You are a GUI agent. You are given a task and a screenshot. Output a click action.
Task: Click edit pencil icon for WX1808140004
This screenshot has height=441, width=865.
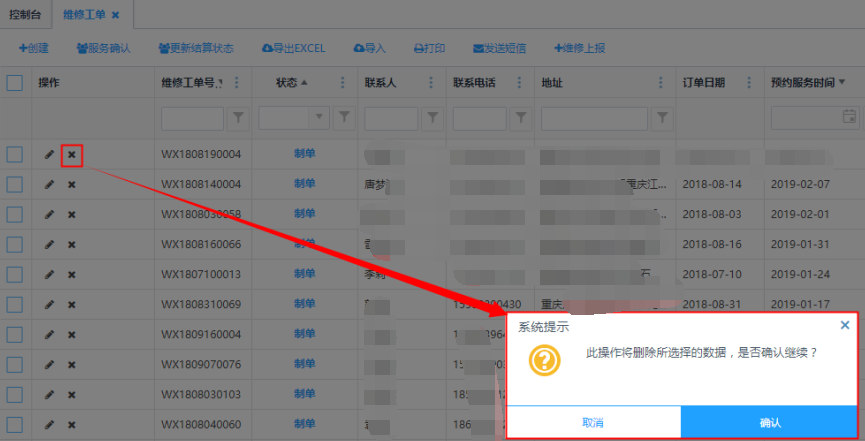[x=49, y=185]
